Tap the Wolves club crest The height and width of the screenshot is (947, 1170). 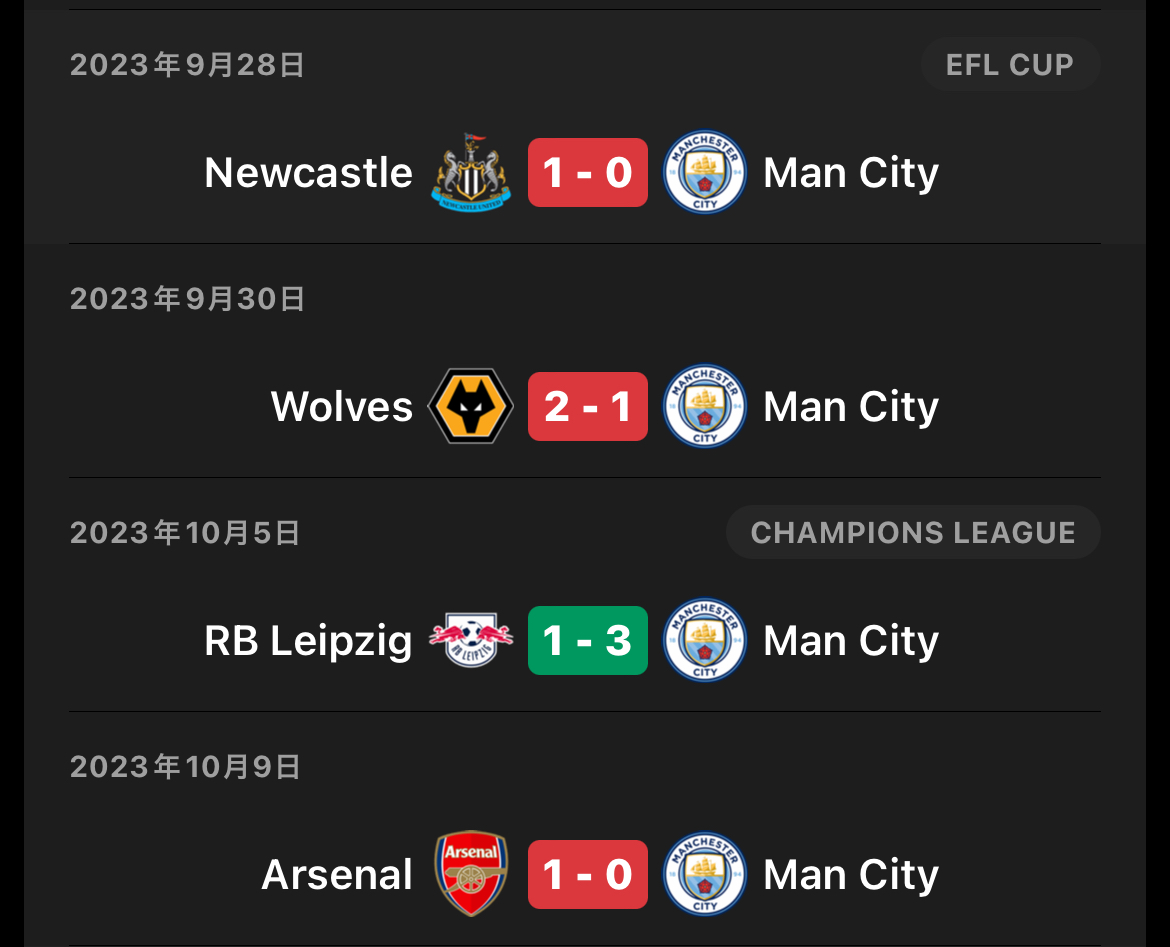471,406
